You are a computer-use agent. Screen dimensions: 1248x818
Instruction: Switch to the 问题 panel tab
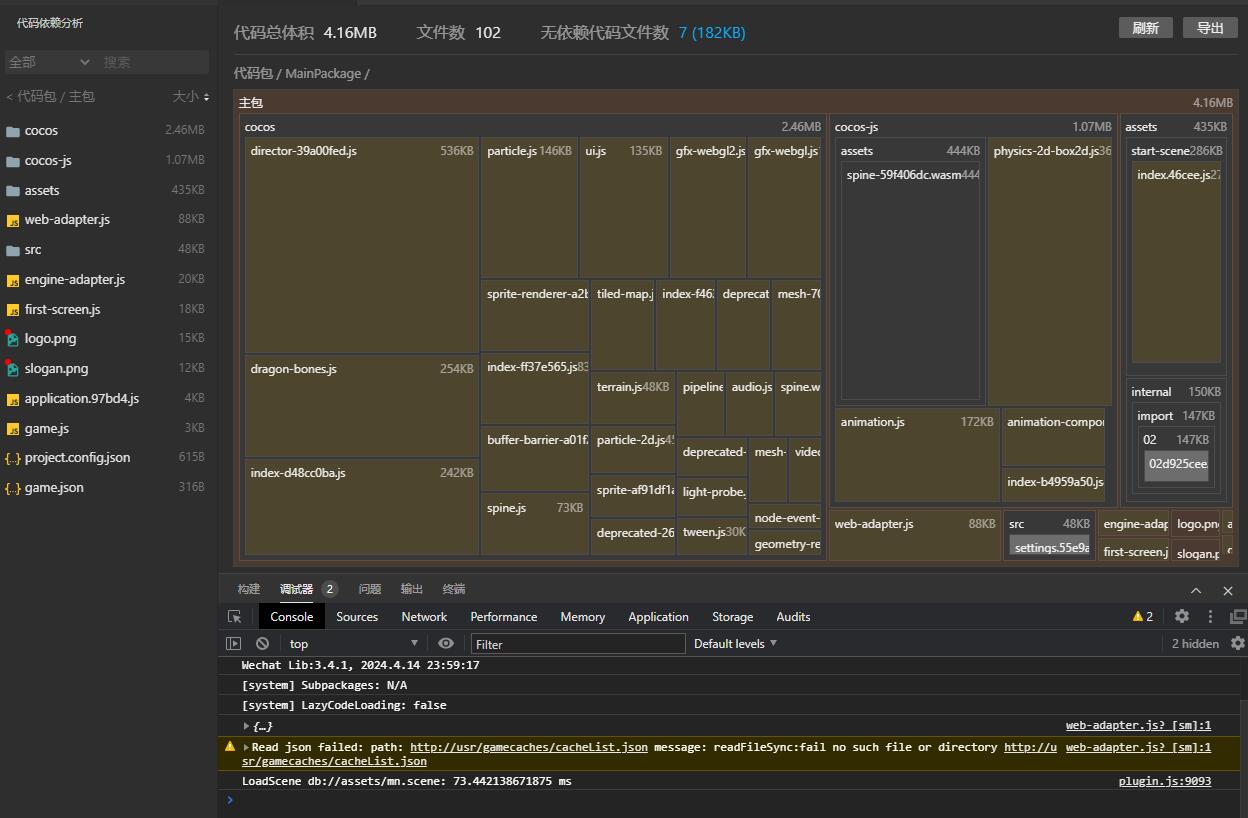click(370, 589)
